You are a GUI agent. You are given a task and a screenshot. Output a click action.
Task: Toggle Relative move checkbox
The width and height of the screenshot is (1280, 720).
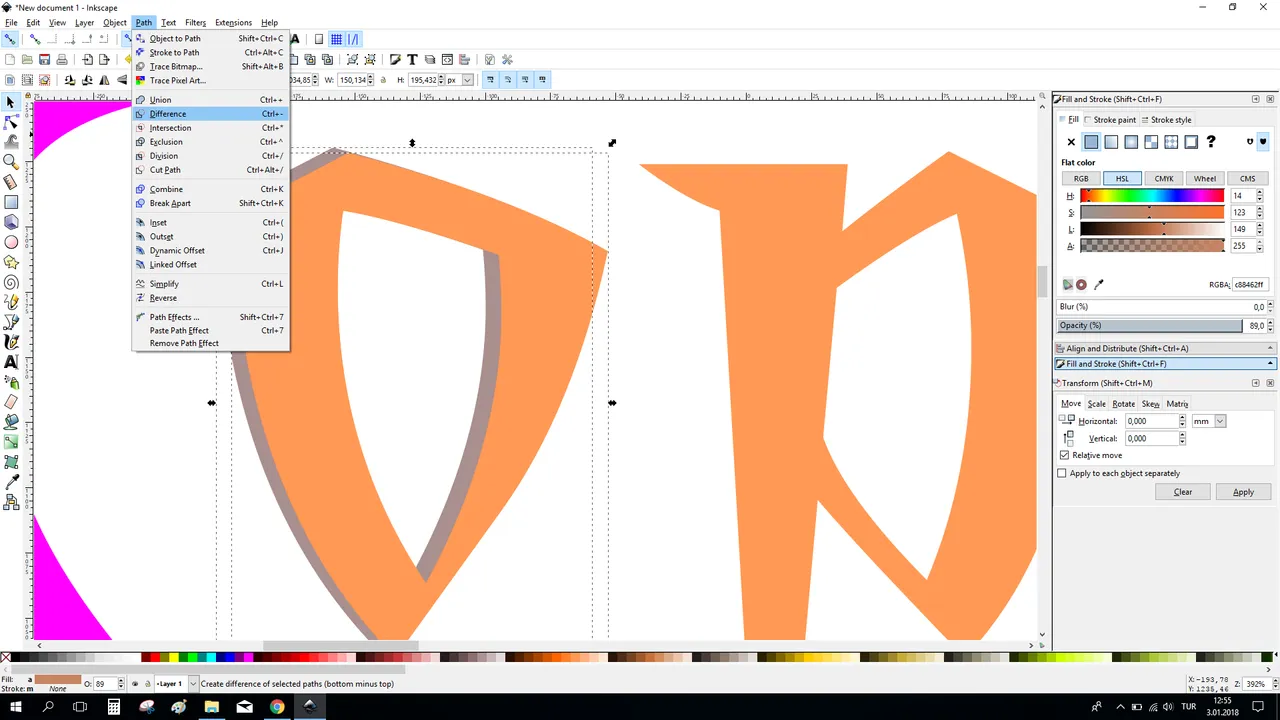click(x=1064, y=455)
